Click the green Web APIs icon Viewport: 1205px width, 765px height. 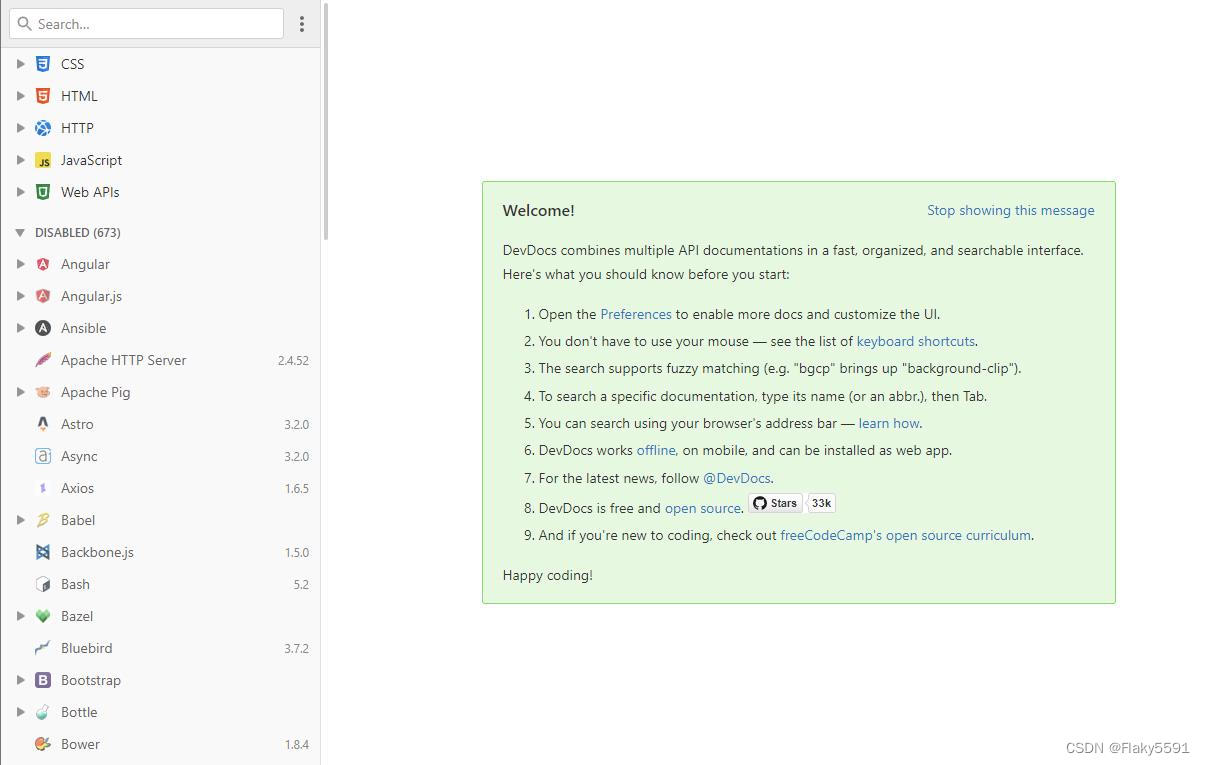pos(43,192)
